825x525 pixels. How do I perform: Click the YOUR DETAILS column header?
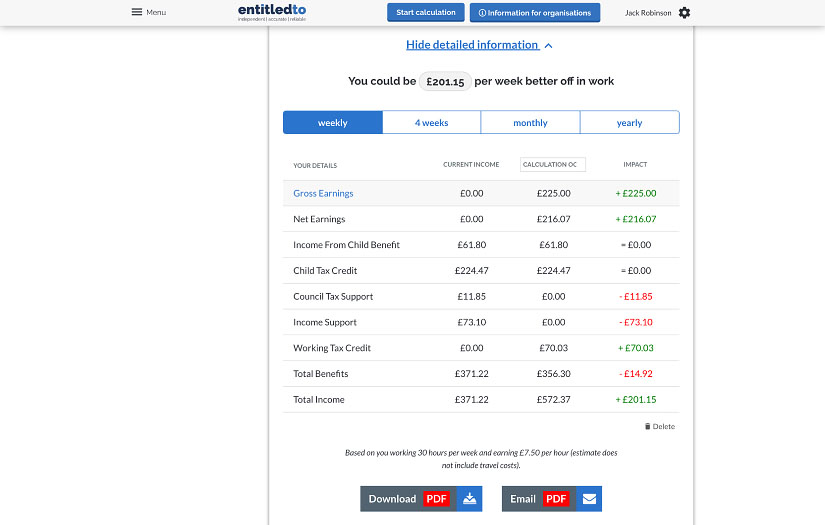pyautogui.click(x=315, y=166)
